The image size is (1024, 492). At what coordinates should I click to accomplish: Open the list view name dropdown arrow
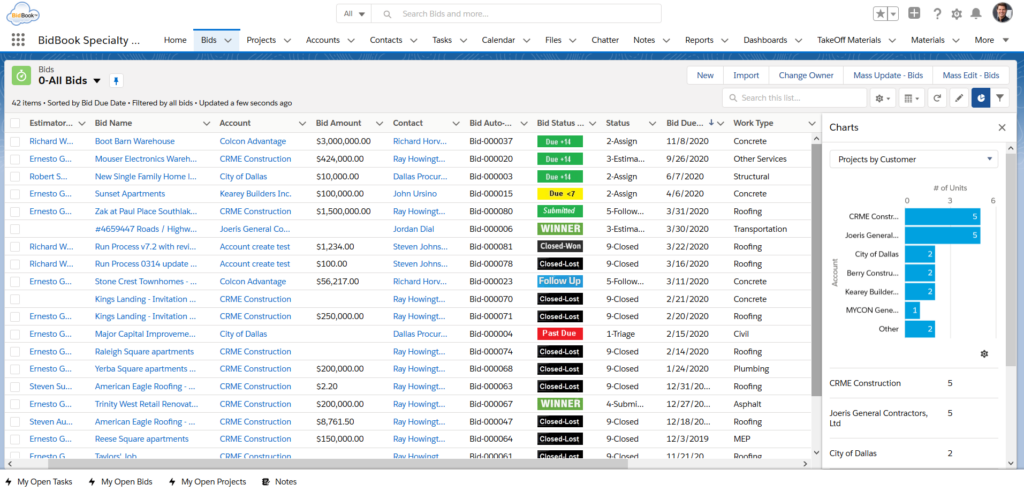pyautogui.click(x=97, y=81)
